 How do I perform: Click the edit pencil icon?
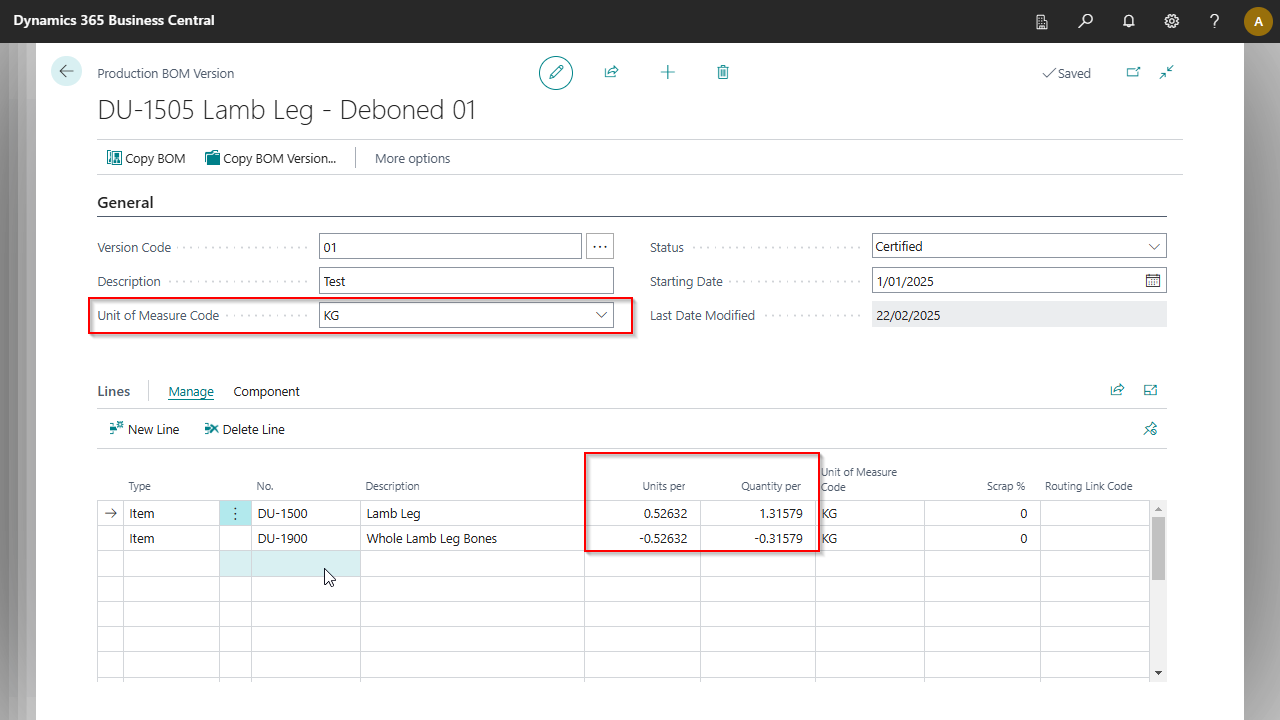pos(556,73)
